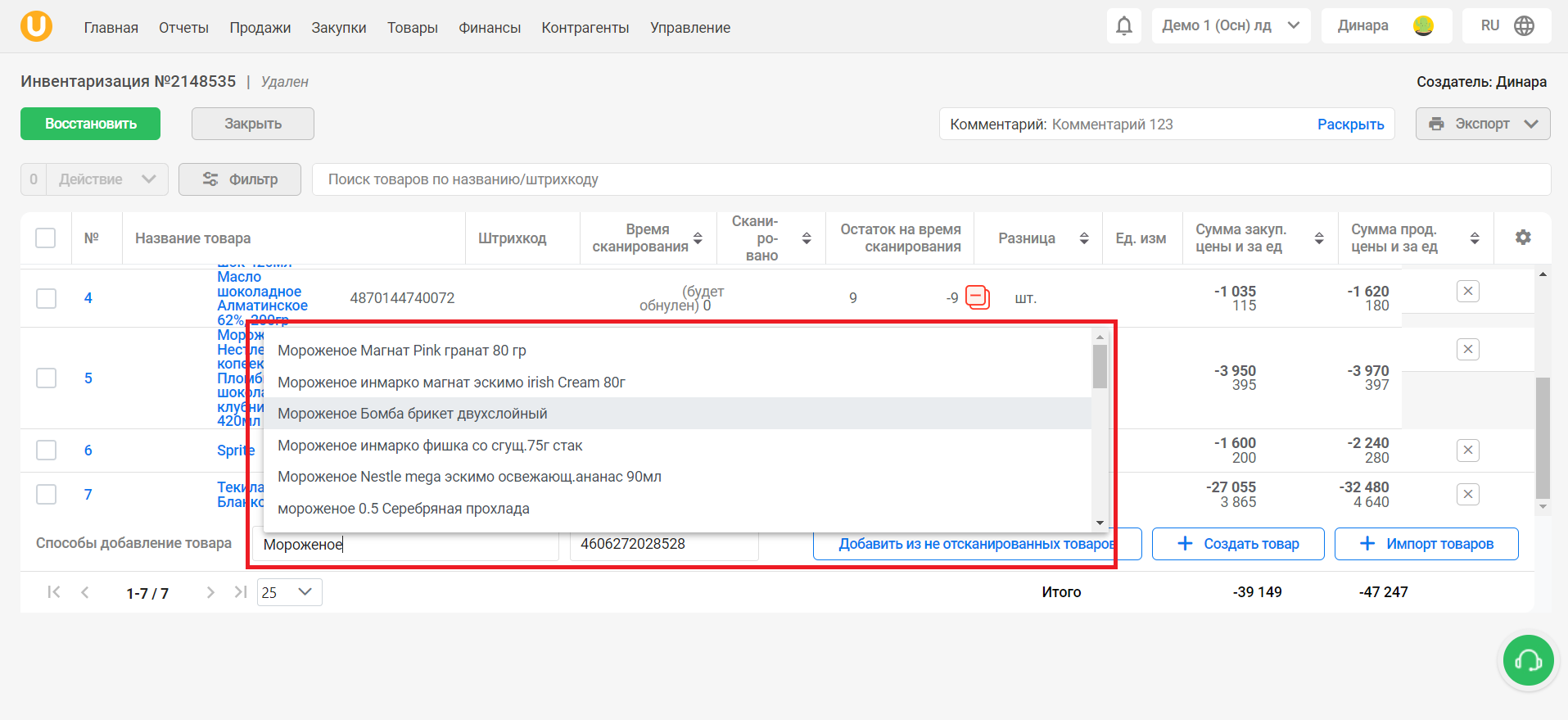Go to first page arrow
This screenshot has height=720, width=1568.
(54, 592)
